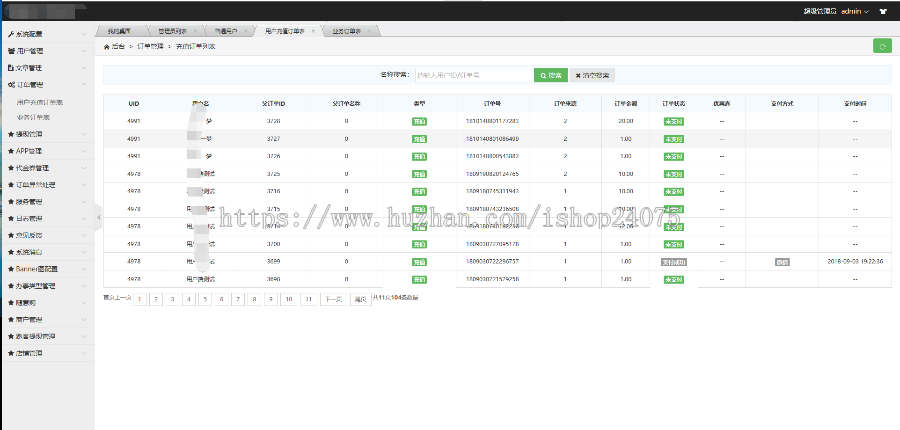Open 业务订单表 in the sidebar submenu
This screenshot has height=430, width=900.
(33, 117)
